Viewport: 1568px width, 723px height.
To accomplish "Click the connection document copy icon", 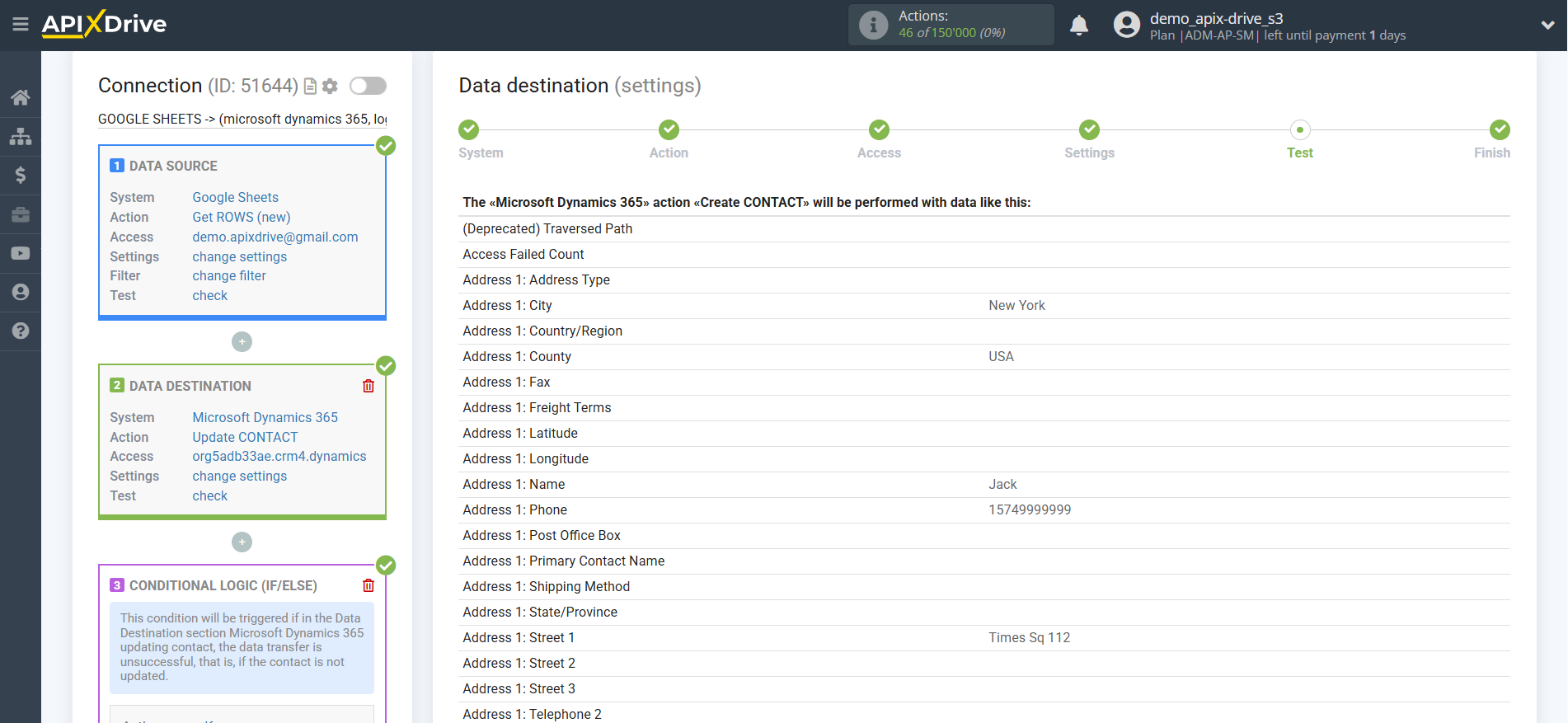I will point(311,87).
